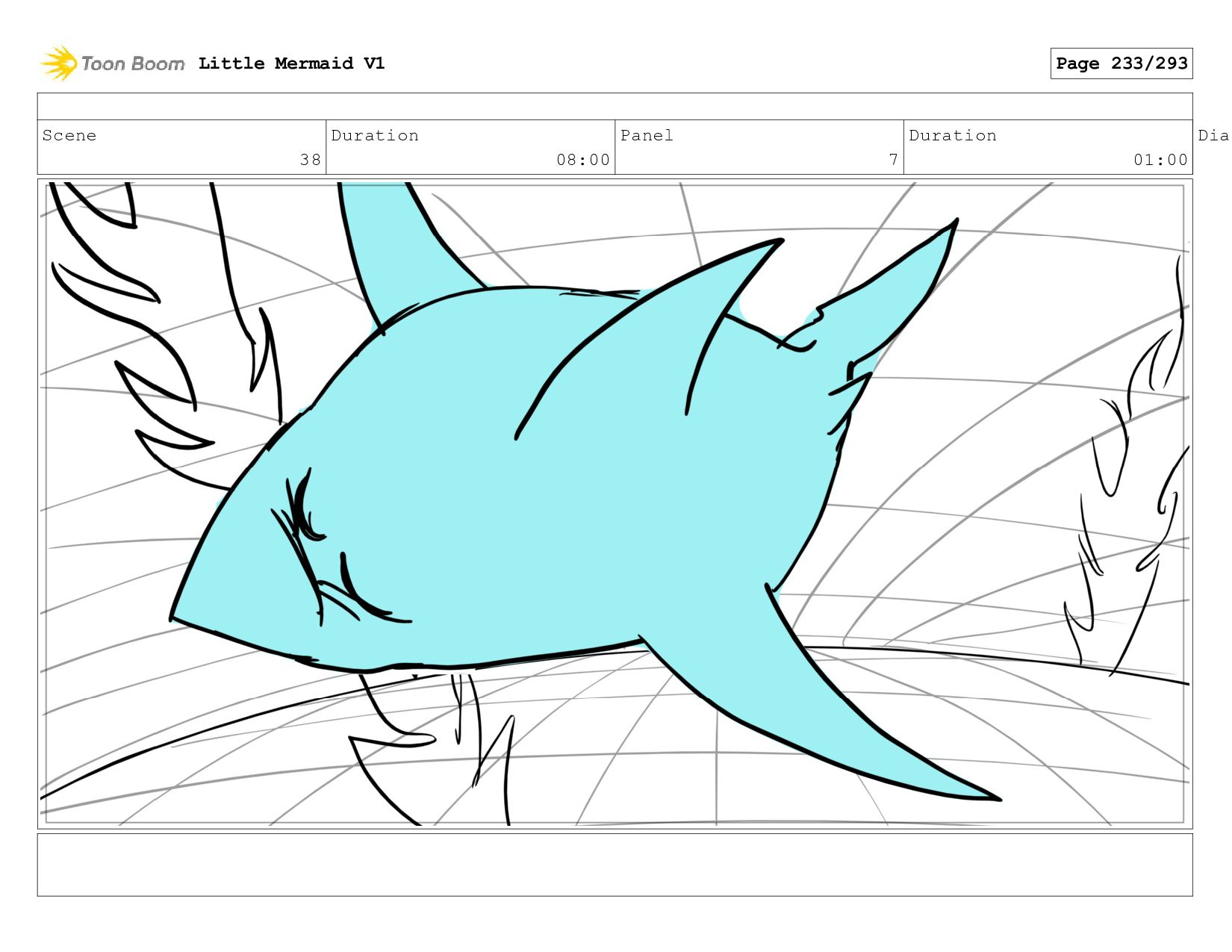Click the panel duration value 01:00
The height and width of the screenshot is (952, 1232).
pos(1160,160)
